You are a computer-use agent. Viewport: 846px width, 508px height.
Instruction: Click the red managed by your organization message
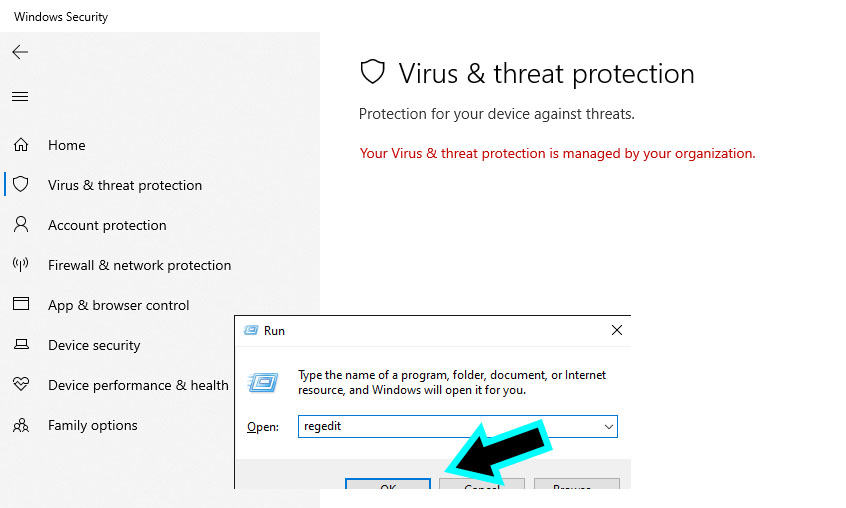557,153
